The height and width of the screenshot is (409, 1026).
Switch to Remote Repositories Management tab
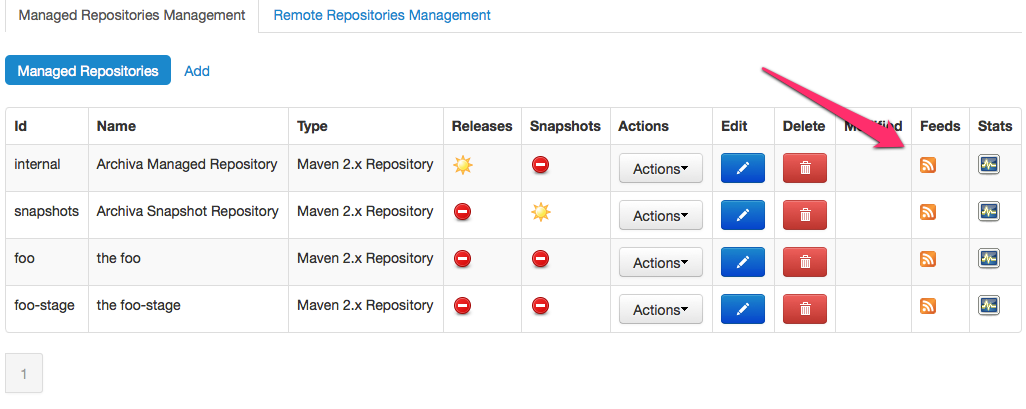[x=382, y=15]
